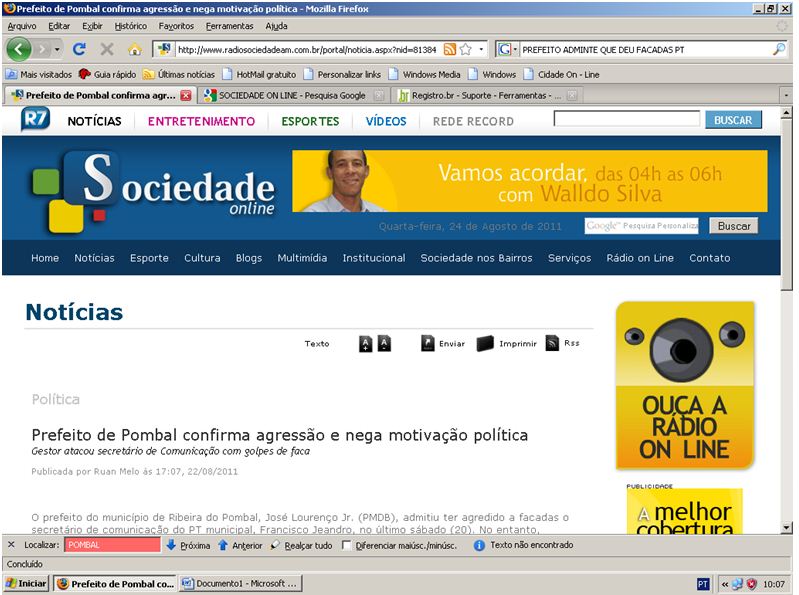
Task: Increase article text size with A+ icon
Action: tap(366, 344)
